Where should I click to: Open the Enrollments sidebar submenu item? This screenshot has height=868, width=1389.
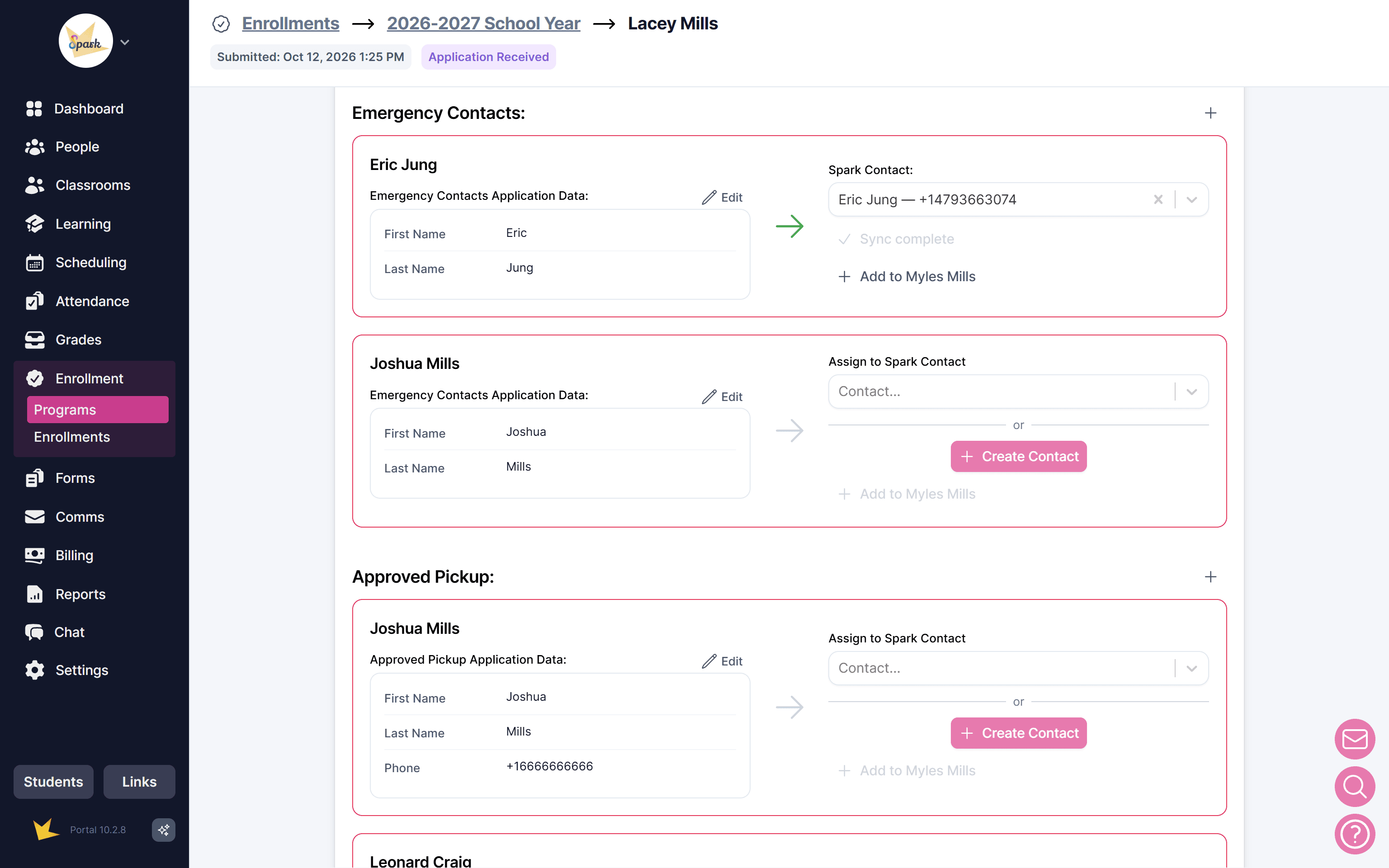72,437
